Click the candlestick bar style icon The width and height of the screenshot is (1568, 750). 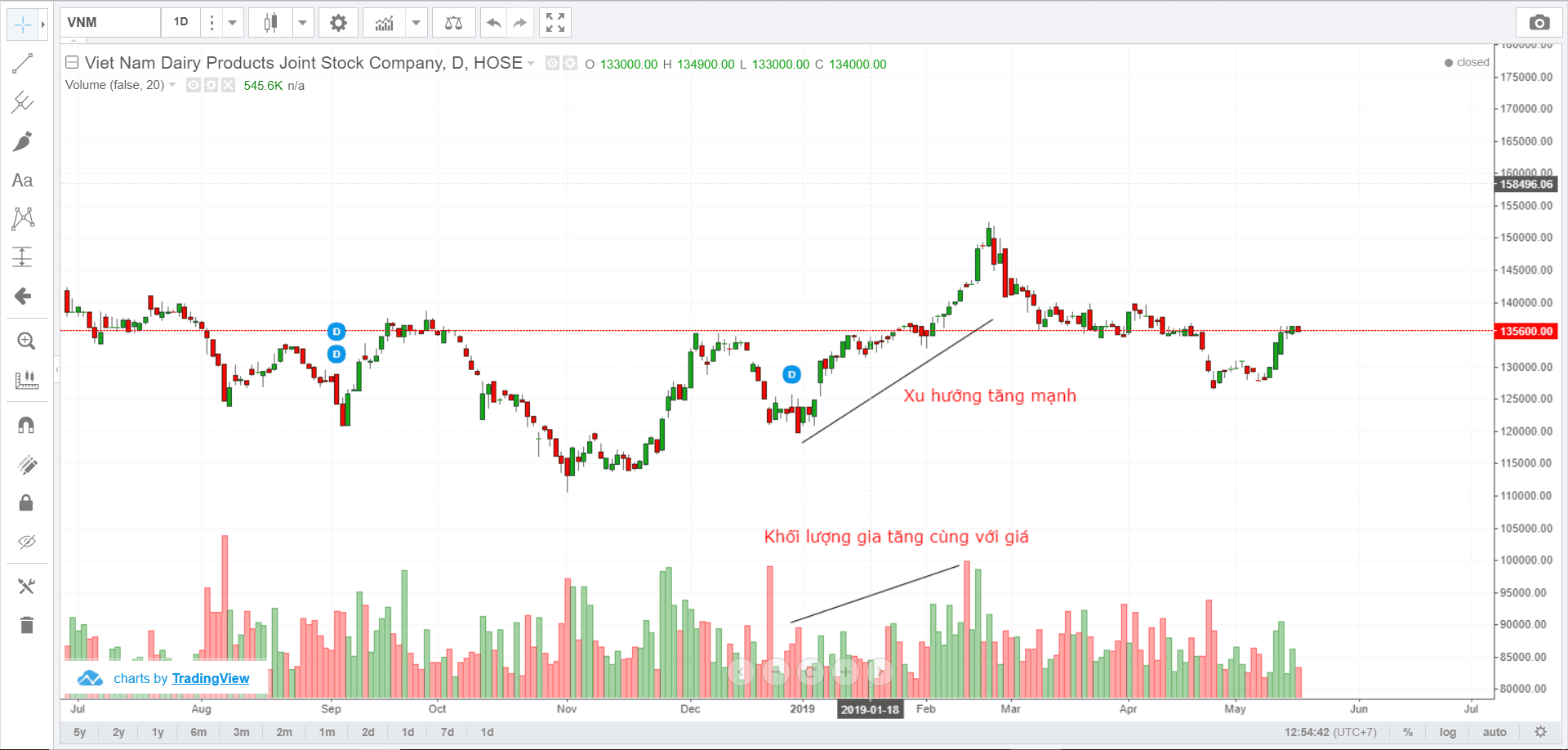(x=270, y=23)
